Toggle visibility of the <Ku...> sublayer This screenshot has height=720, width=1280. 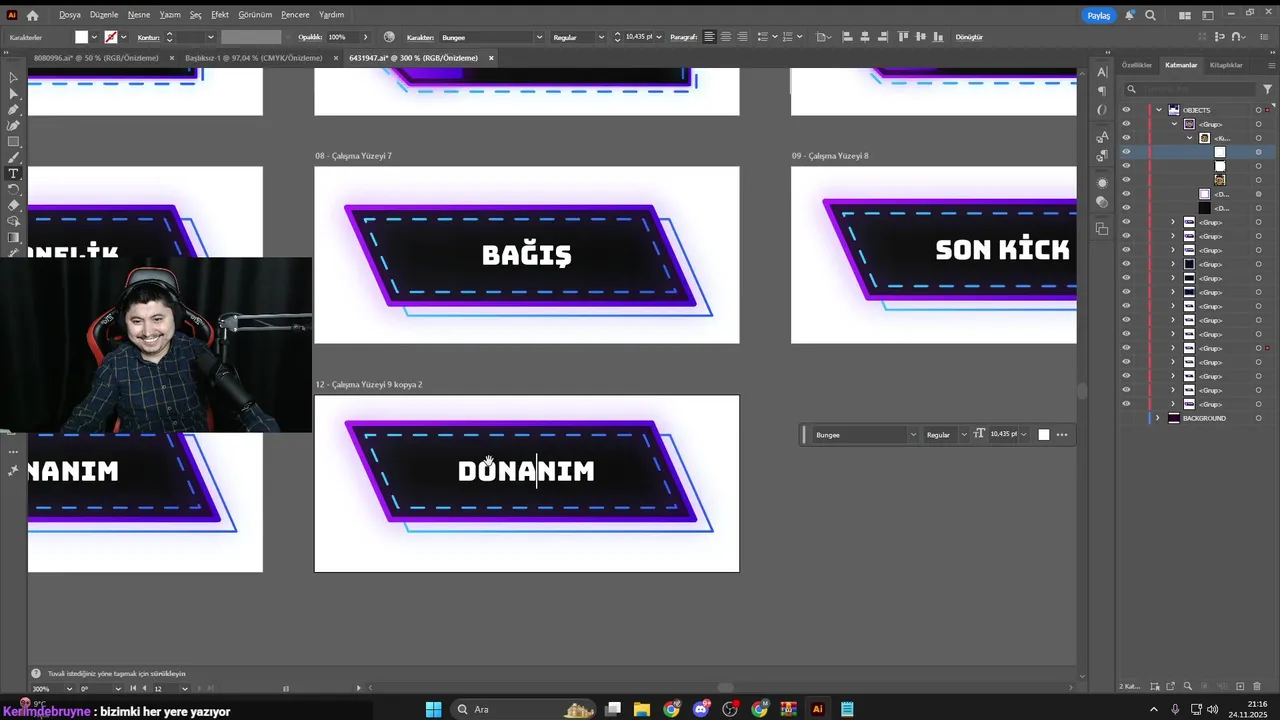click(1126, 138)
